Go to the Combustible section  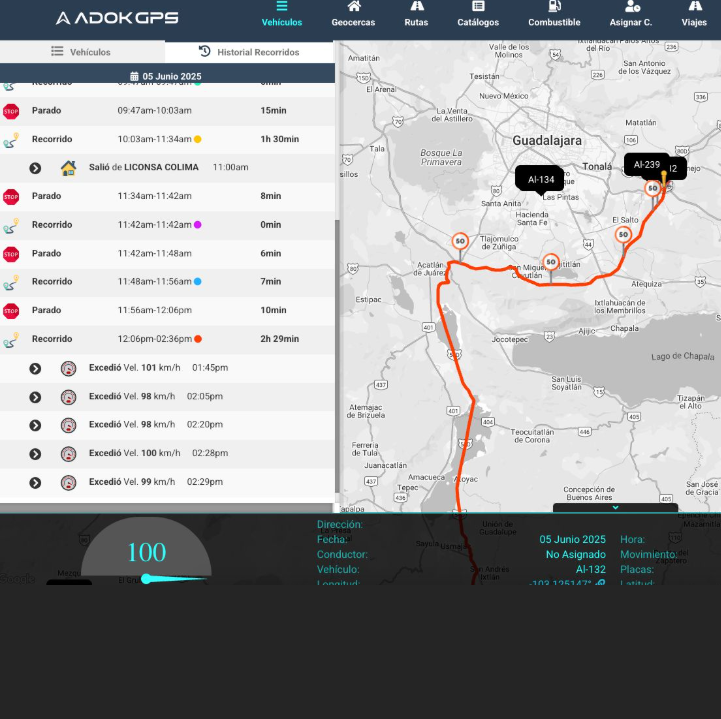(x=554, y=14)
